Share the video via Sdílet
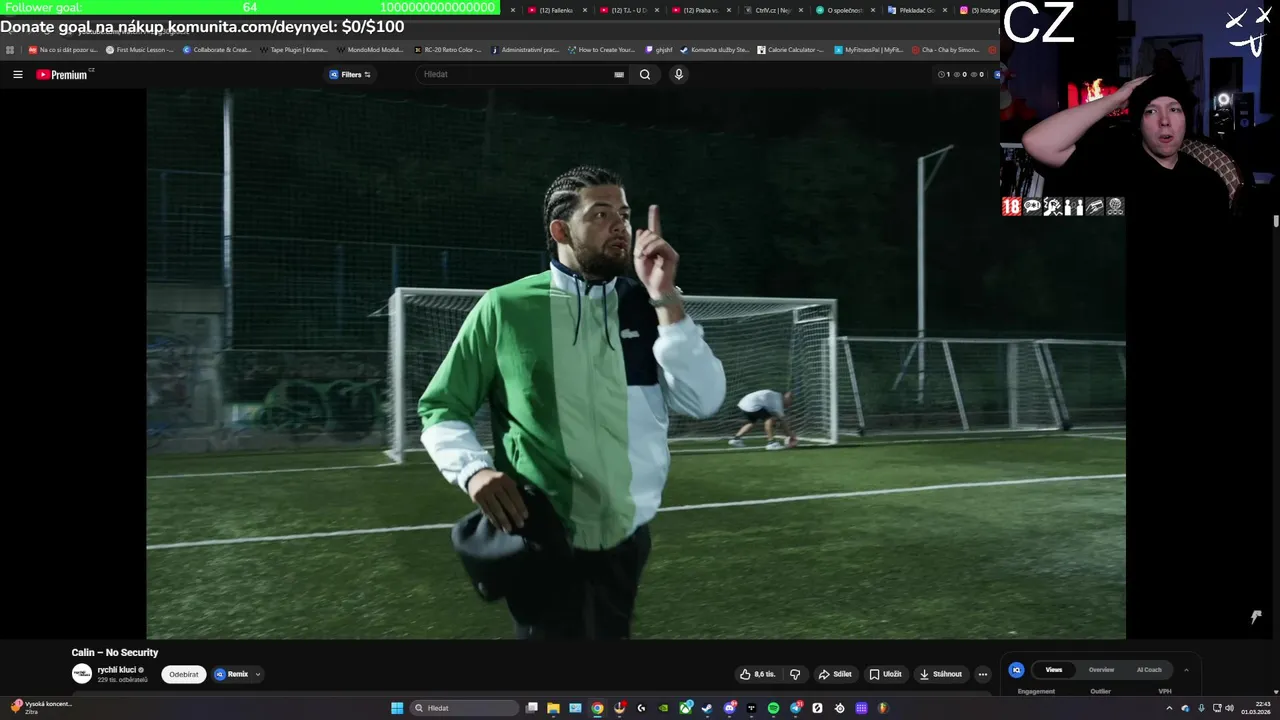 [x=835, y=674]
